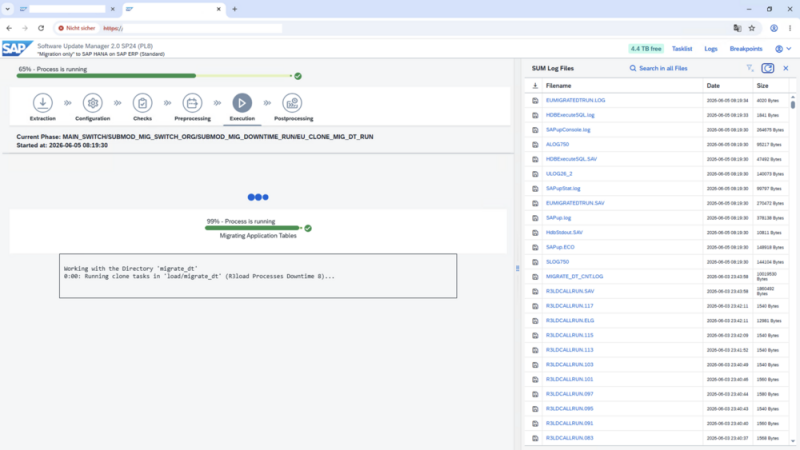Screen dimensions: 800x450
Task: Open the R3LDCALLRUN.097 file link
Action: click(x=569, y=394)
